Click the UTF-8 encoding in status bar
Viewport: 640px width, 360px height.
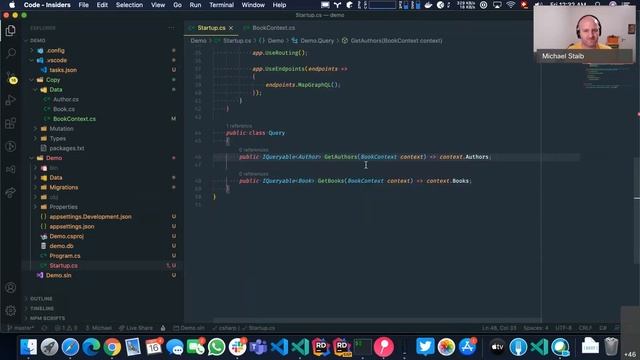(563, 328)
